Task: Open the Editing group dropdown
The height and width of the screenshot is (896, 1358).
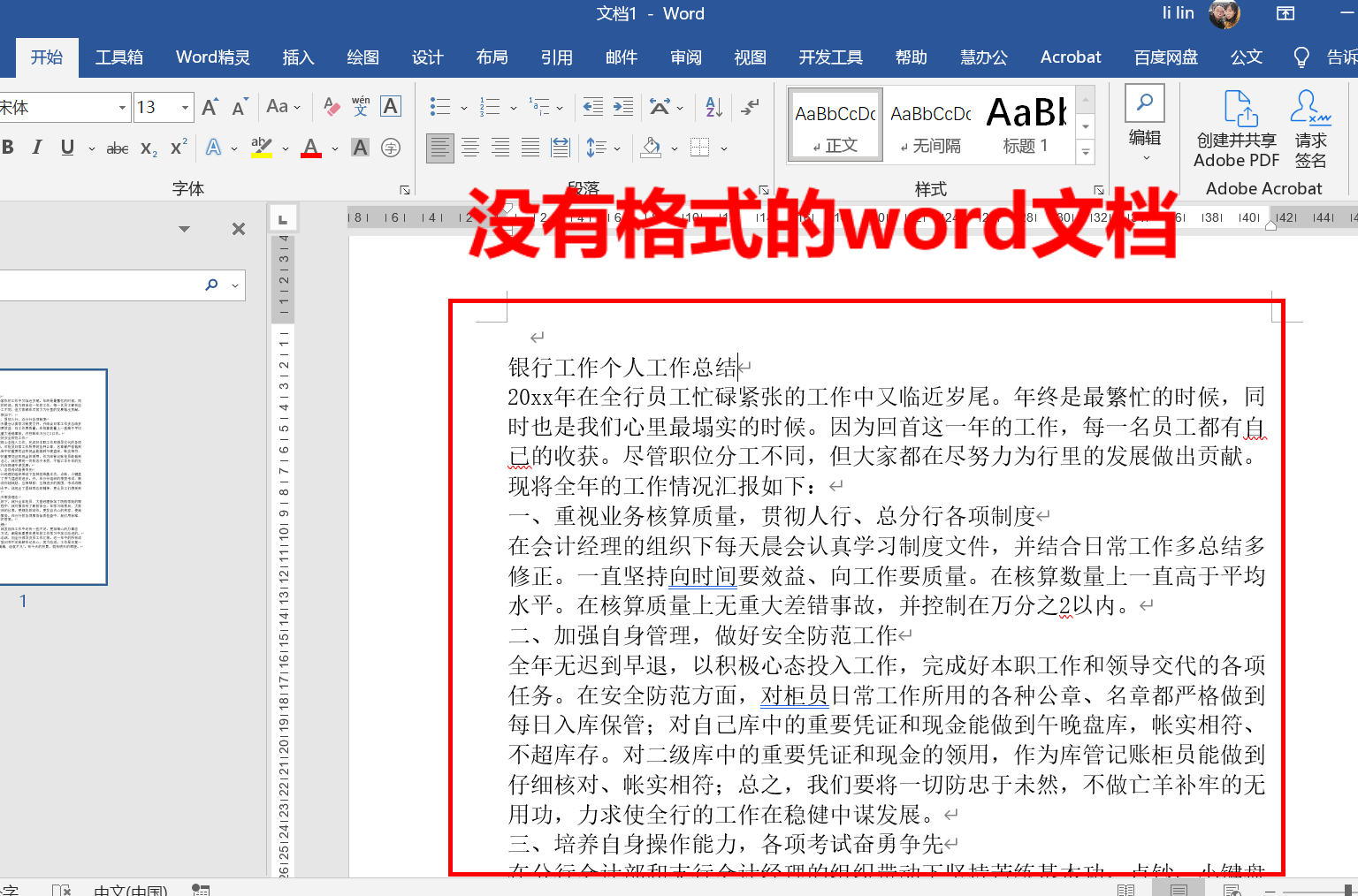Action: tap(1145, 125)
